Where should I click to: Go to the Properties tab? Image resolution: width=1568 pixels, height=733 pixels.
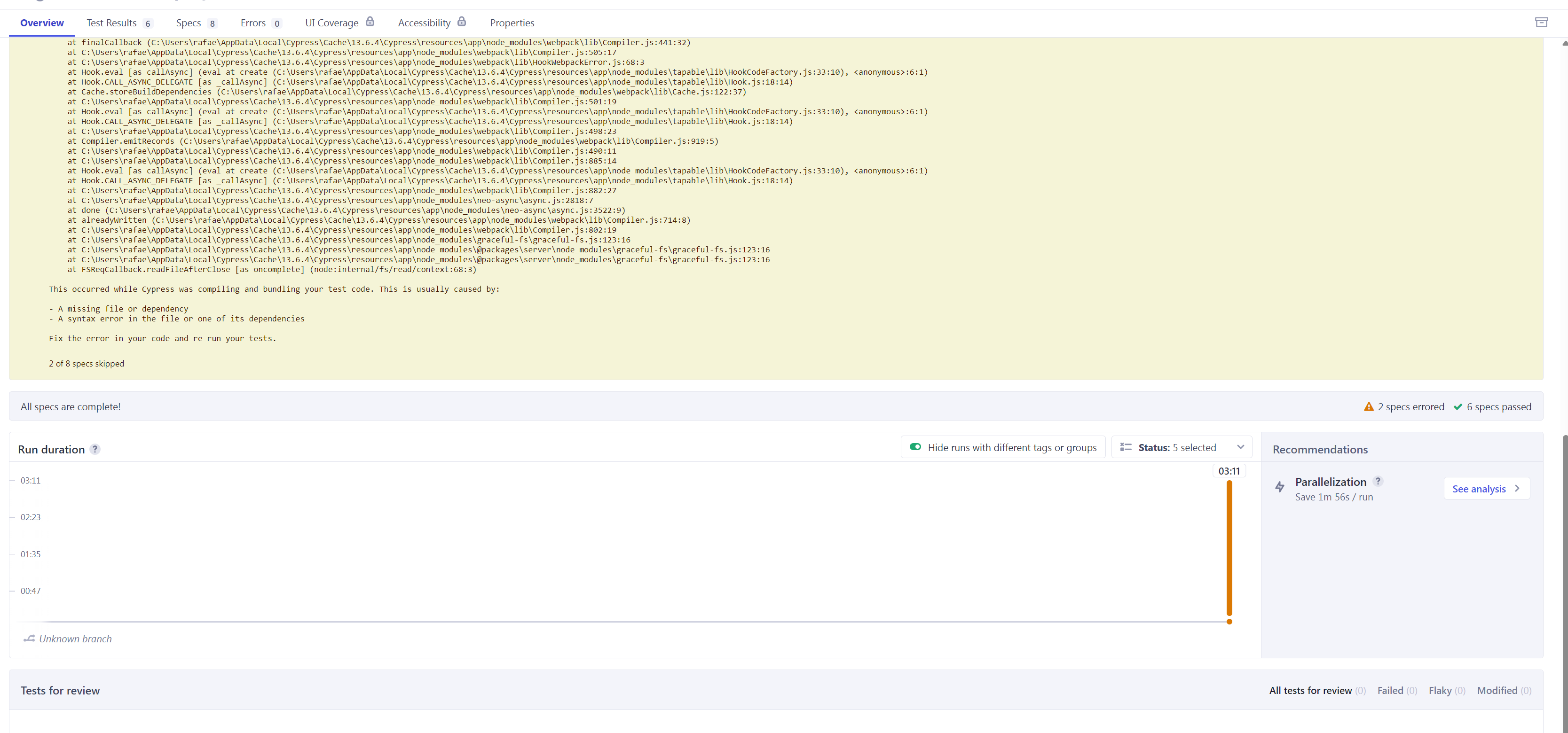[512, 23]
